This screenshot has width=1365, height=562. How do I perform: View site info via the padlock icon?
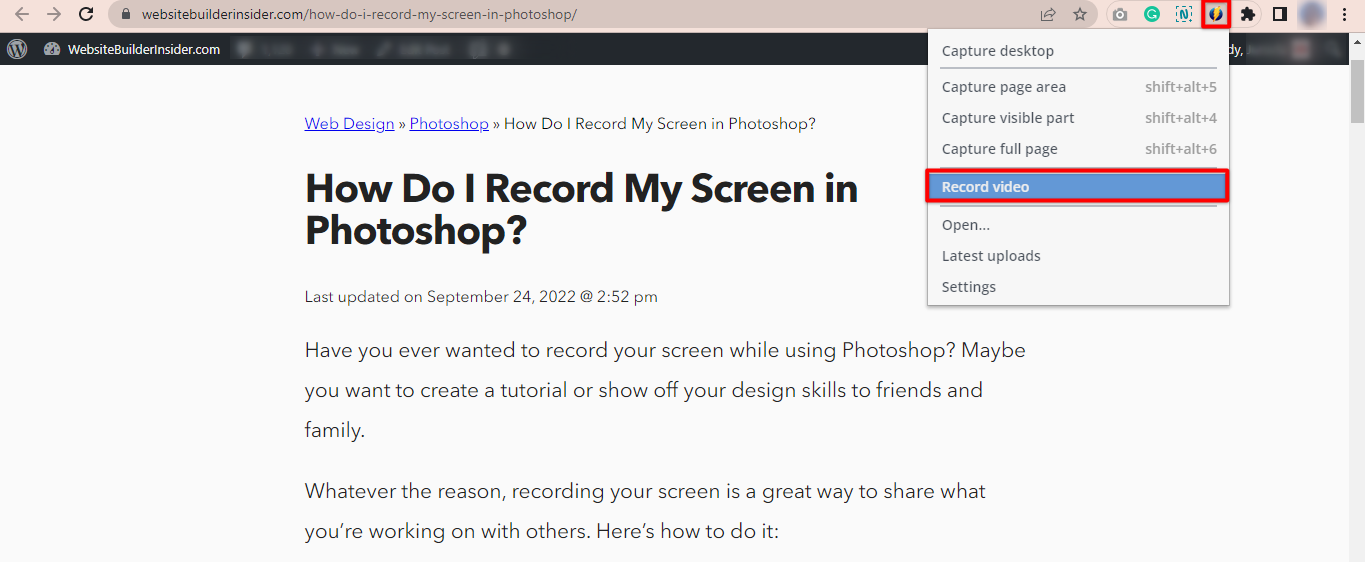coord(125,15)
